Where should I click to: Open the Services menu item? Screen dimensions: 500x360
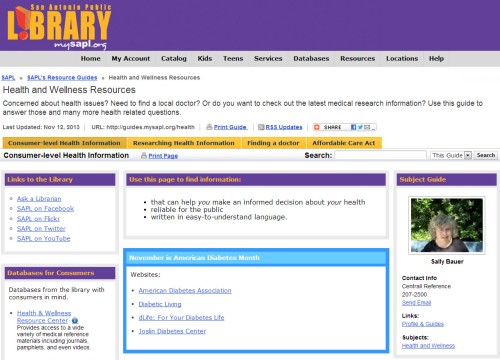tap(268, 59)
